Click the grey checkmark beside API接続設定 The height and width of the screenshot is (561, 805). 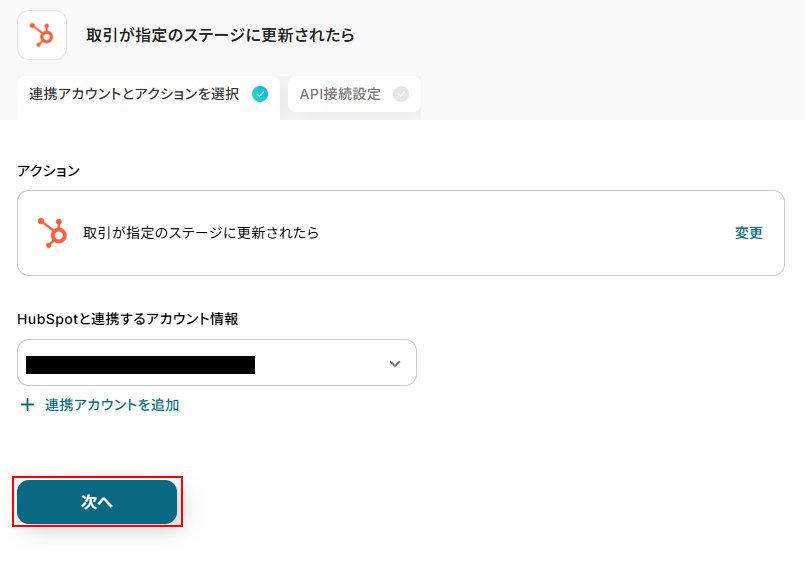(x=401, y=94)
